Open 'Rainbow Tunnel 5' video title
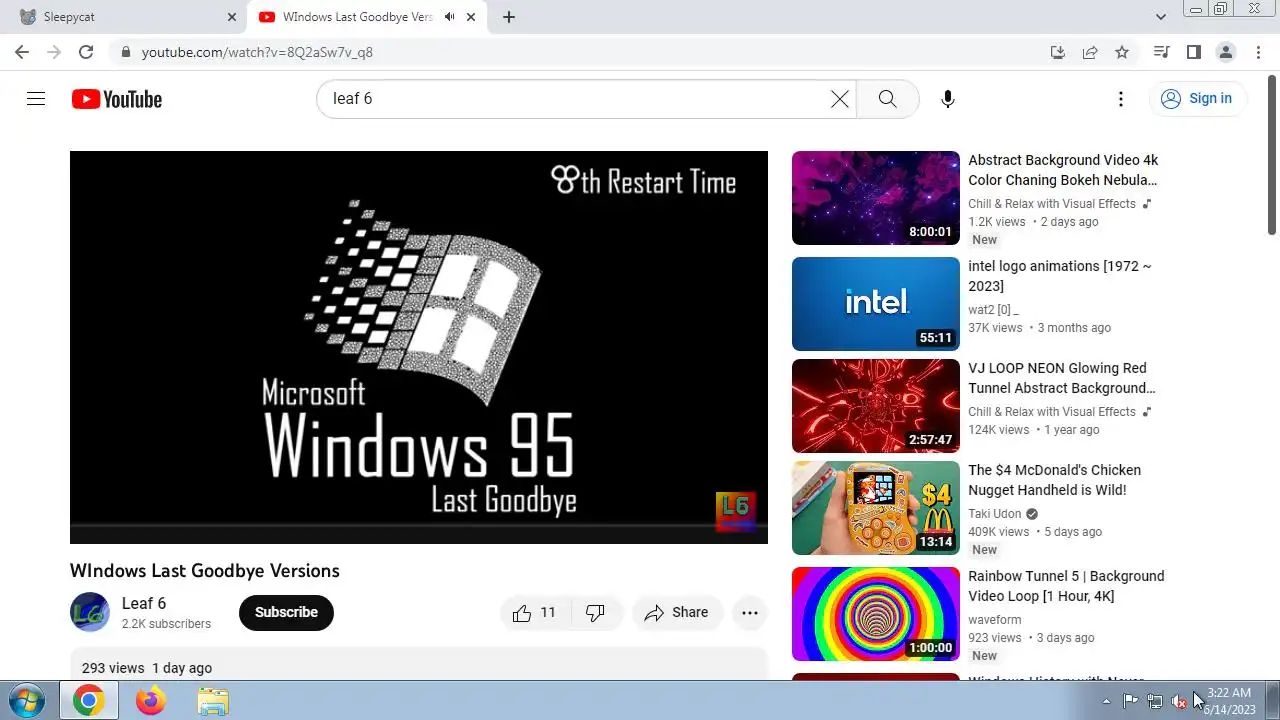1280x720 pixels. 1066,586
